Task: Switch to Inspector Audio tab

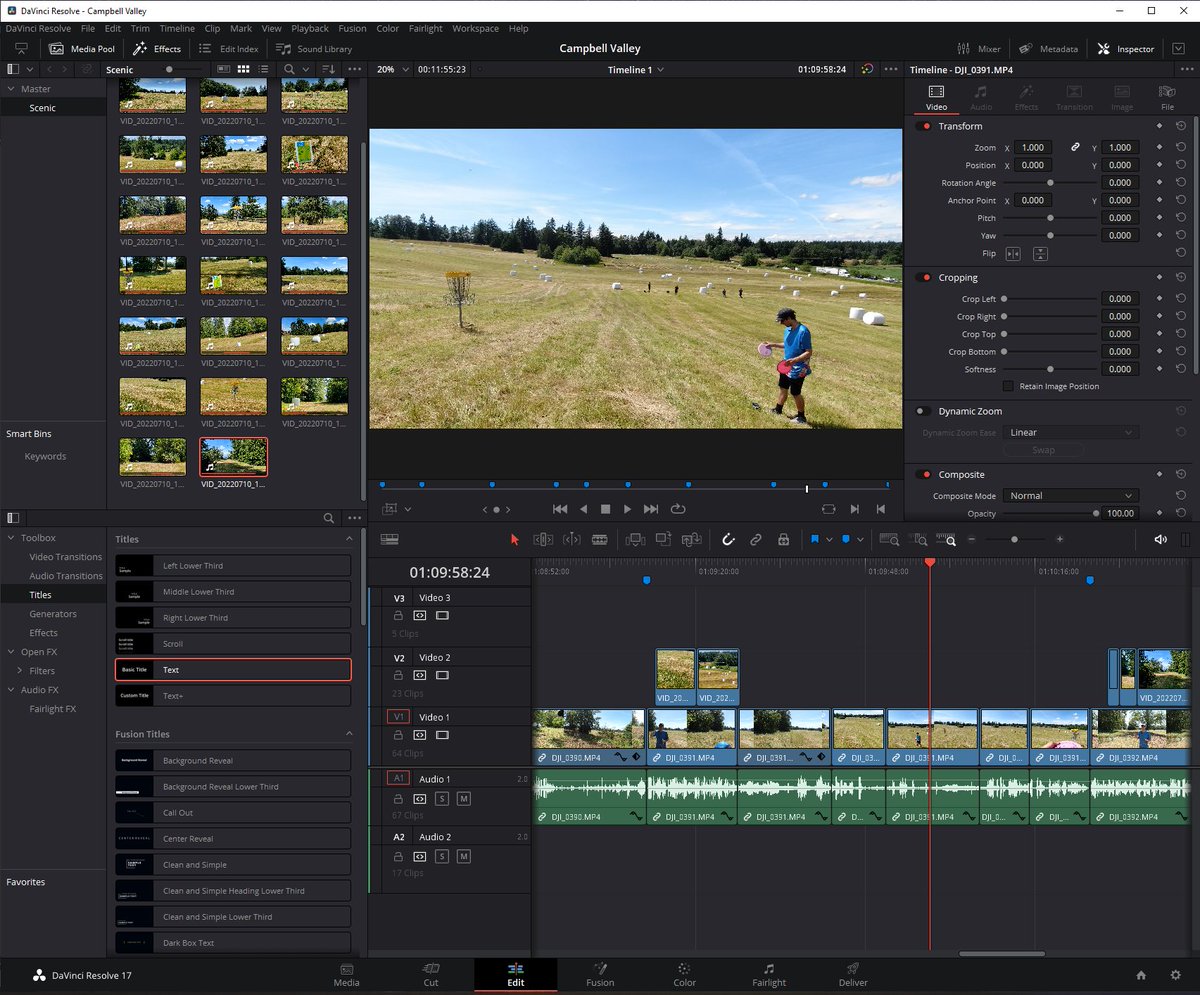Action: [x=981, y=97]
